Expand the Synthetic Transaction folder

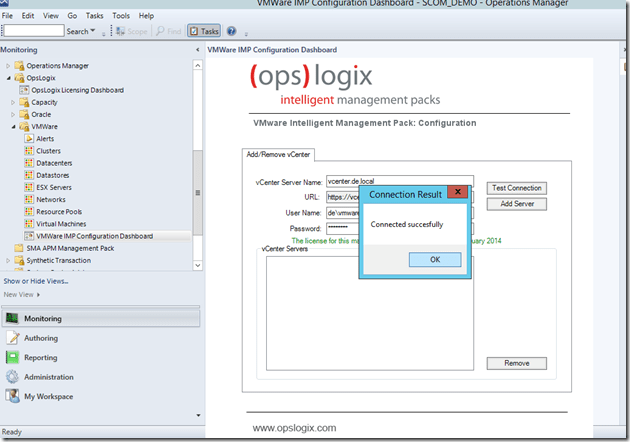click(x=8, y=260)
